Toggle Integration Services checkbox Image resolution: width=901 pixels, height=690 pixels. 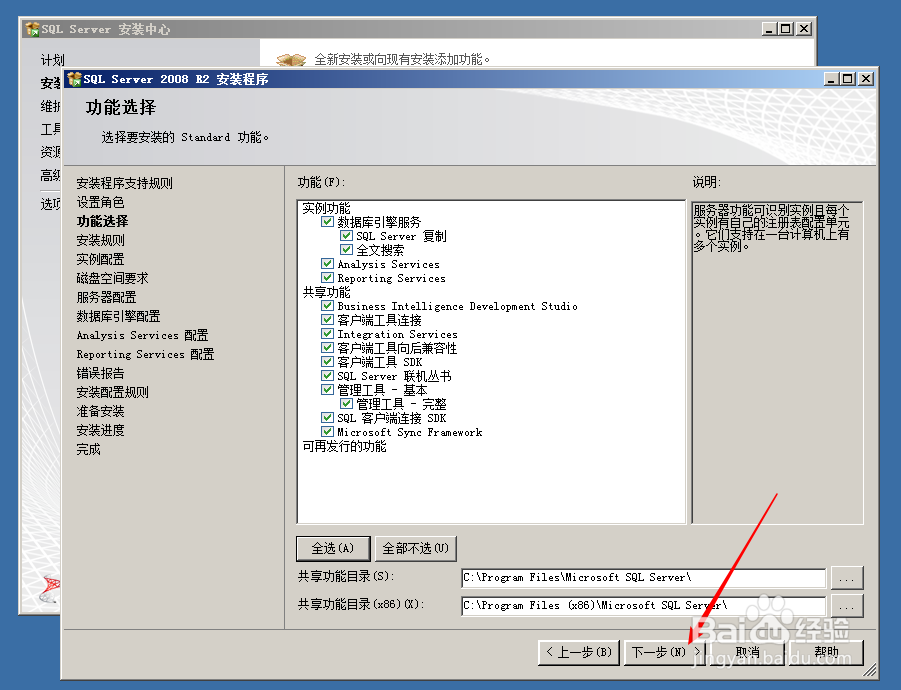(328, 334)
